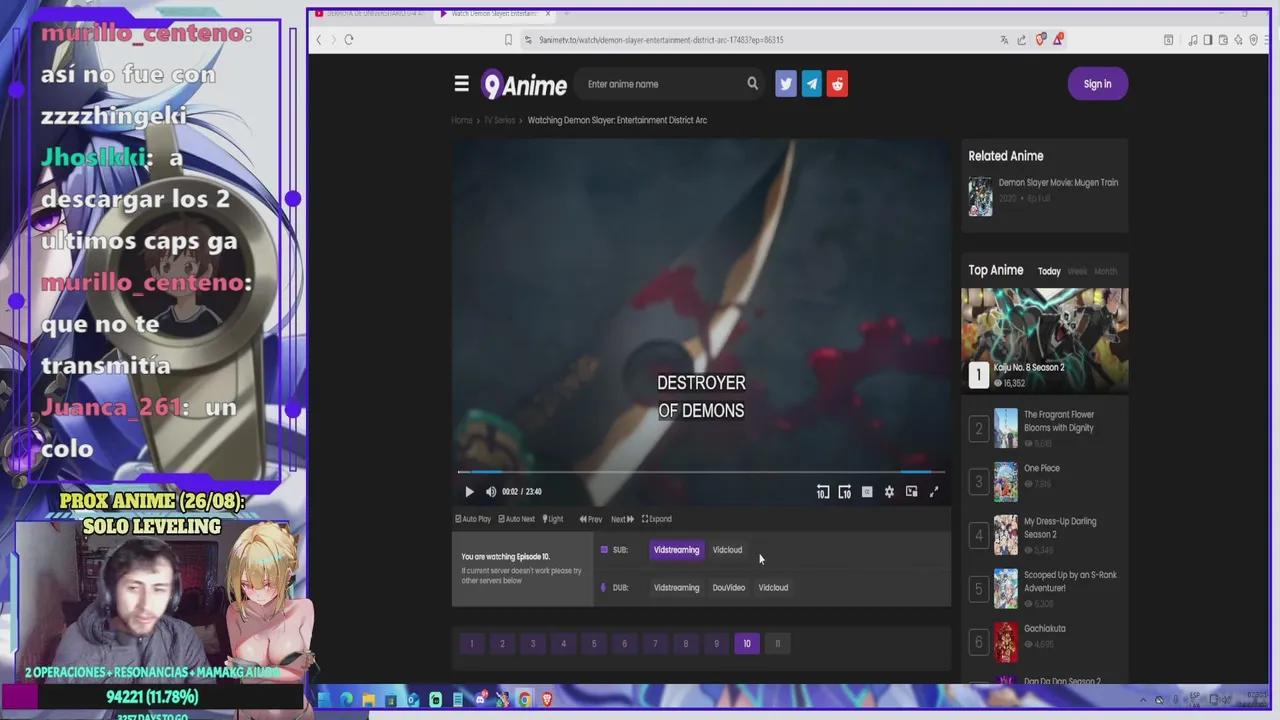Switch to the Week tab

point(1077,271)
